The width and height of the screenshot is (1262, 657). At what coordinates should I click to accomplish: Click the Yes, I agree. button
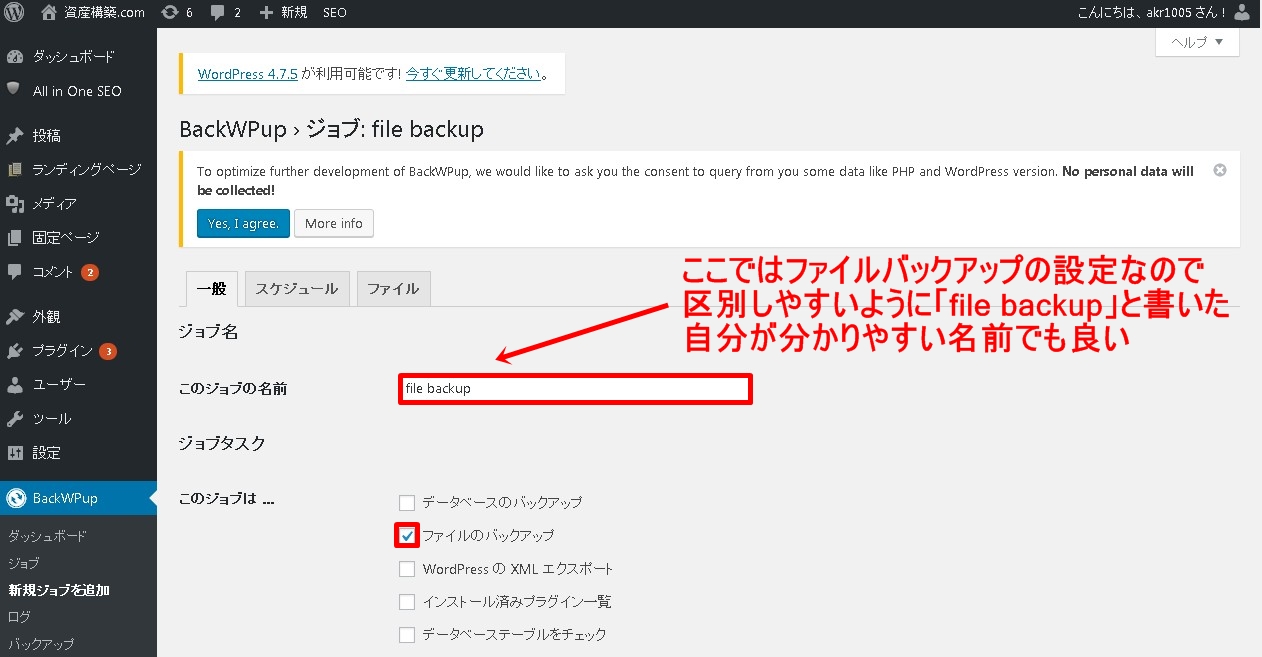point(243,223)
